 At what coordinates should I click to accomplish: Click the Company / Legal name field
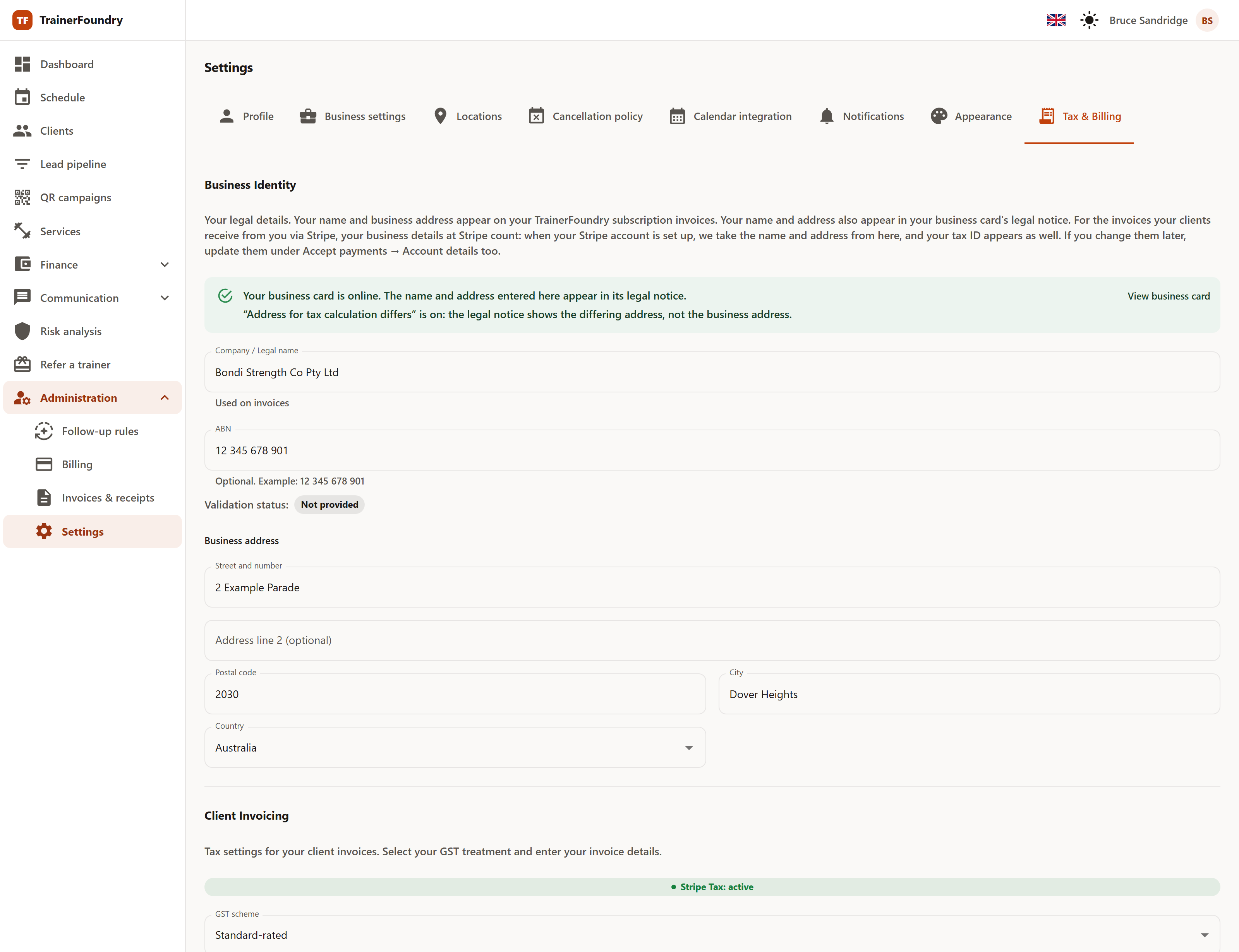click(x=712, y=372)
